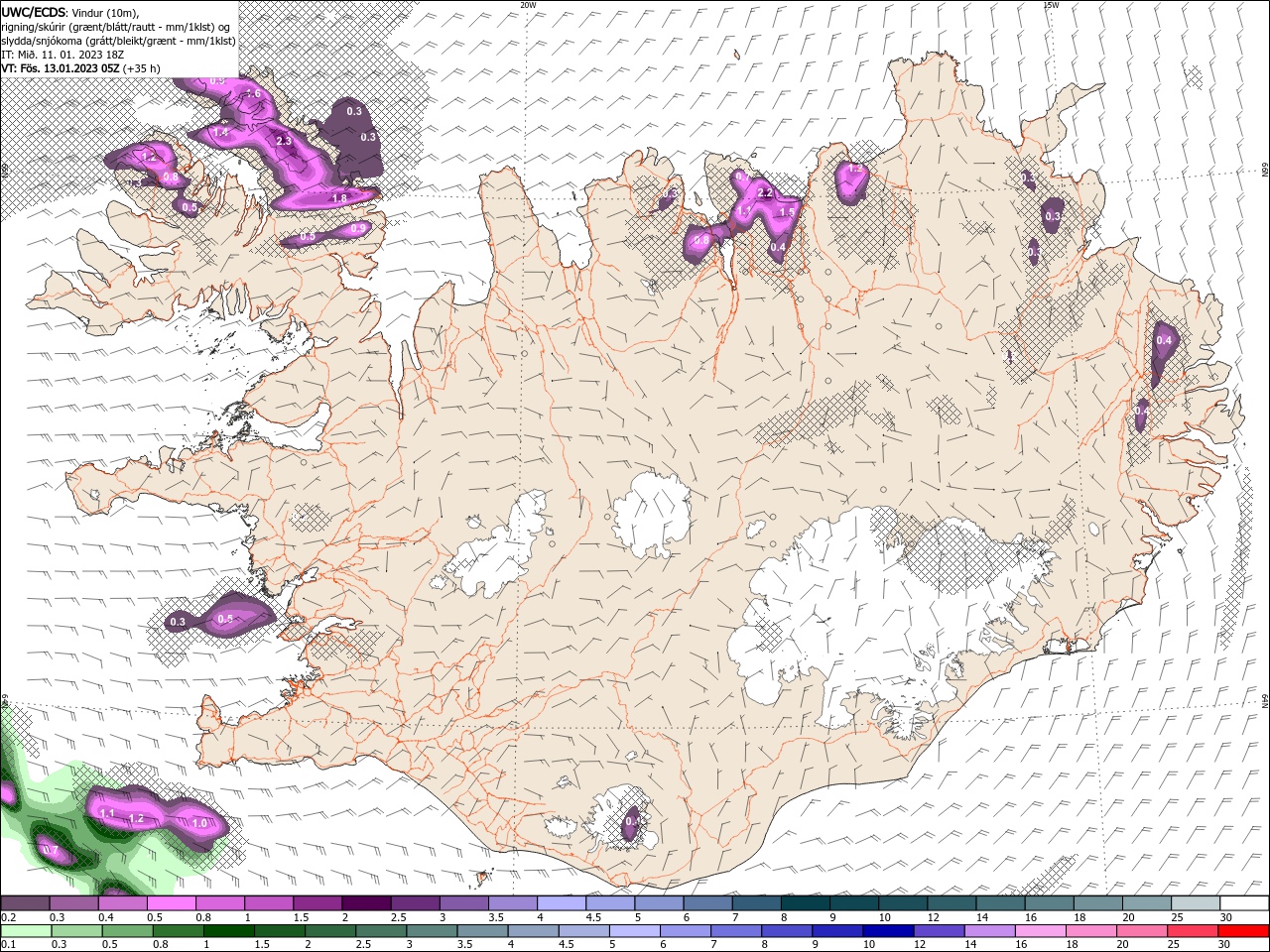
Task: Click the '15W' longitude label
Action: tap(1051, 5)
